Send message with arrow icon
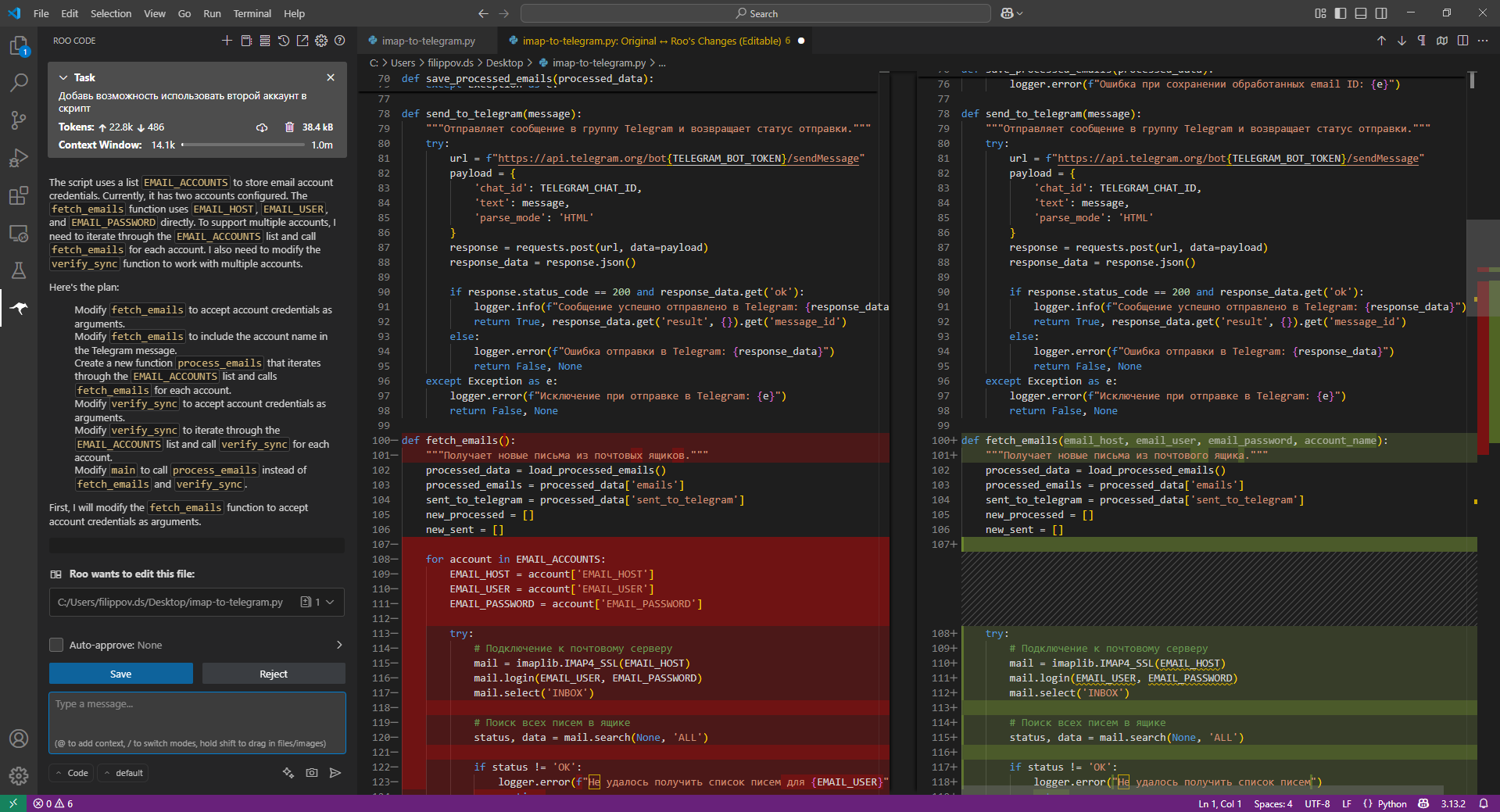Viewport: 1500px width, 812px height. click(x=335, y=773)
